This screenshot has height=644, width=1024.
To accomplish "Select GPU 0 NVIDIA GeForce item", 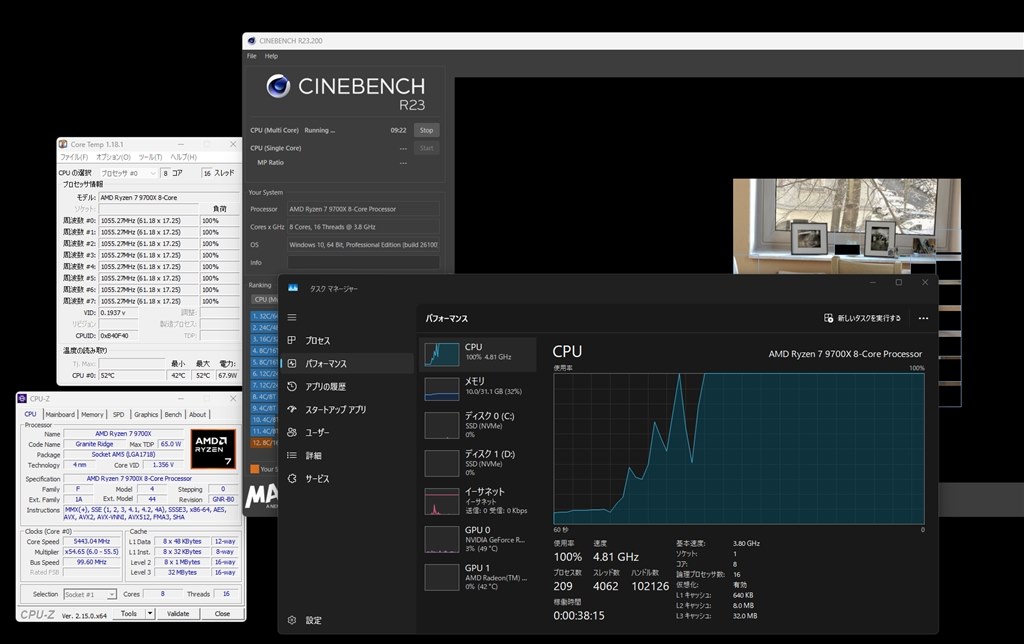I will (477, 539).
